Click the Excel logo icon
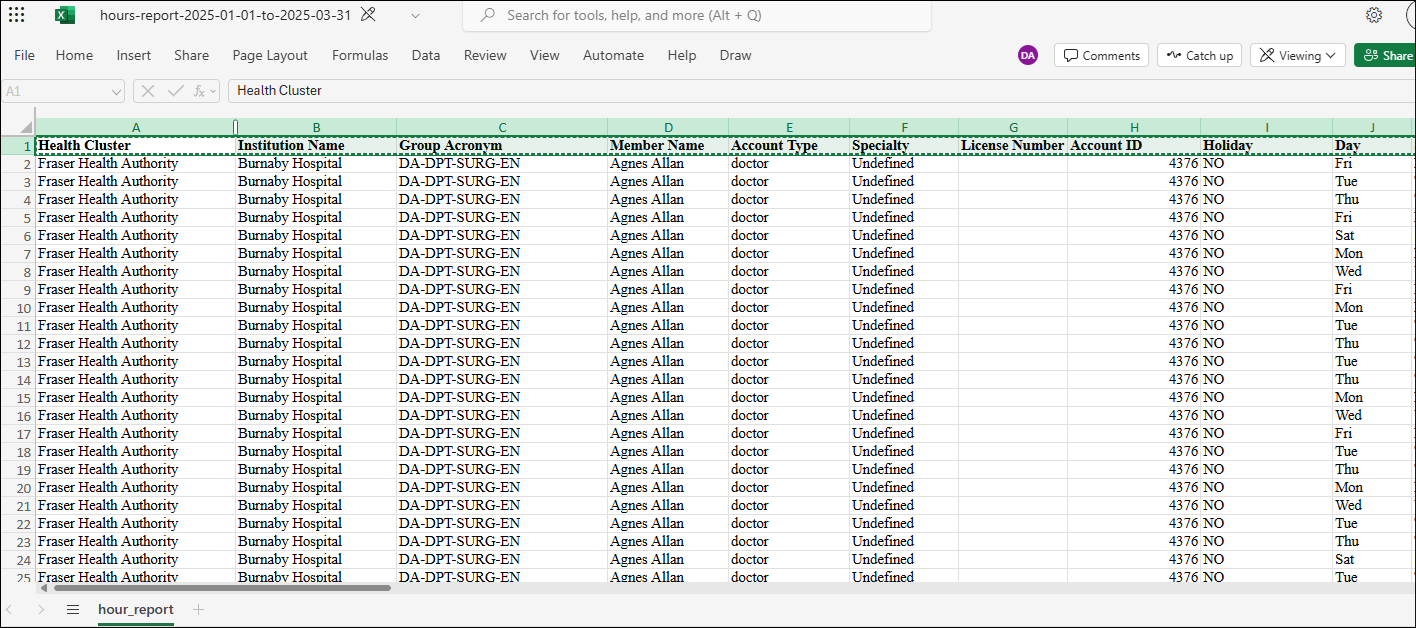The height and width of the screenshot is (628, 1416). pos(65,15)
